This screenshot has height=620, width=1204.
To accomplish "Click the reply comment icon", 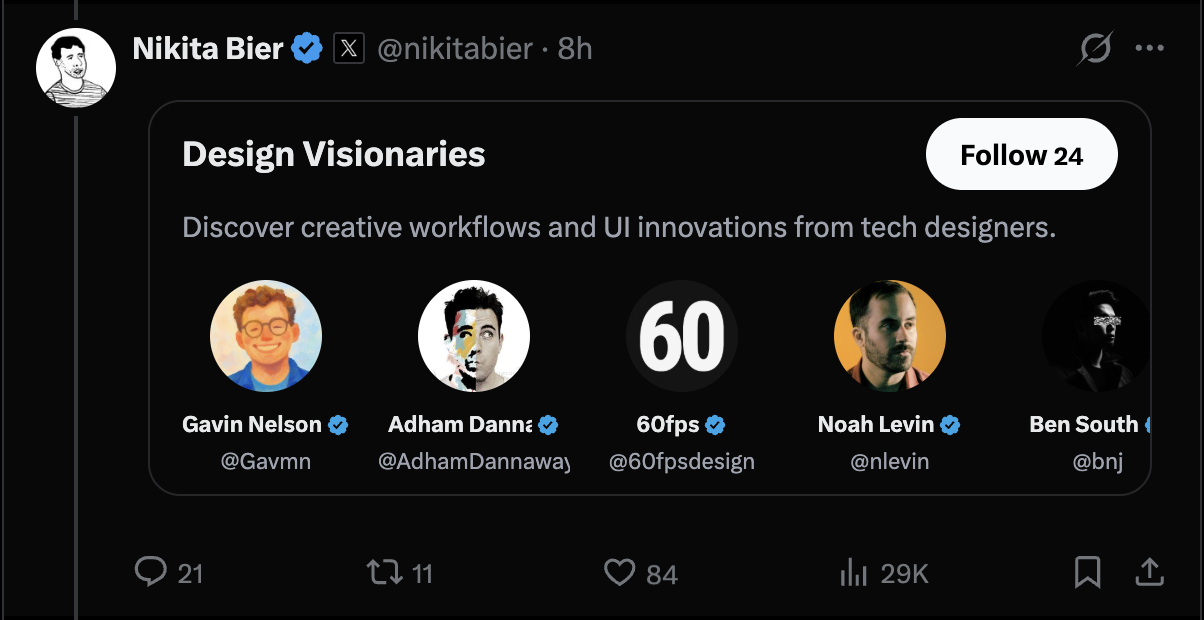I will click(x=150, y=572).
